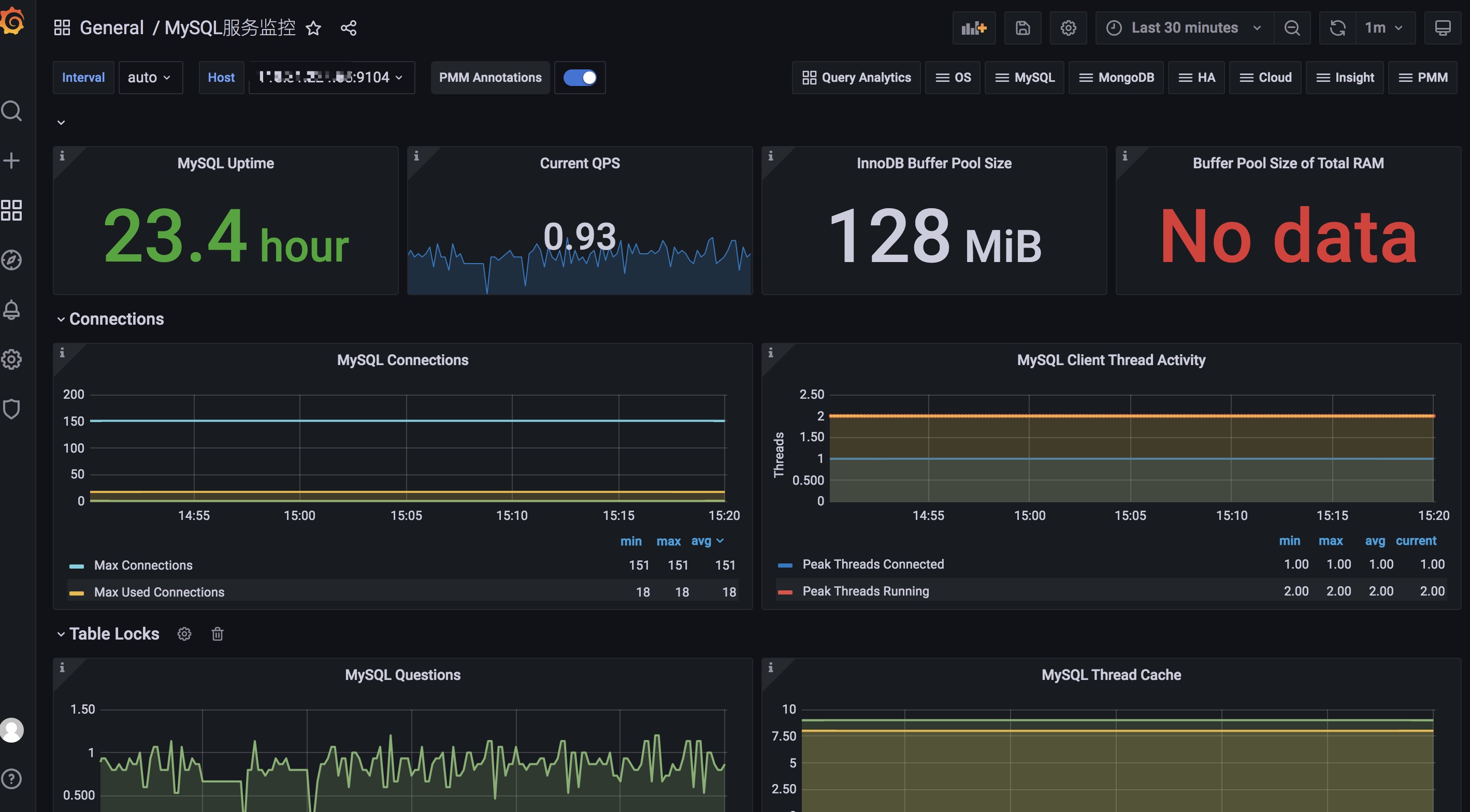Open the Explore compass icon in sidebar
Screen dimensions: 1470x812
11,259
